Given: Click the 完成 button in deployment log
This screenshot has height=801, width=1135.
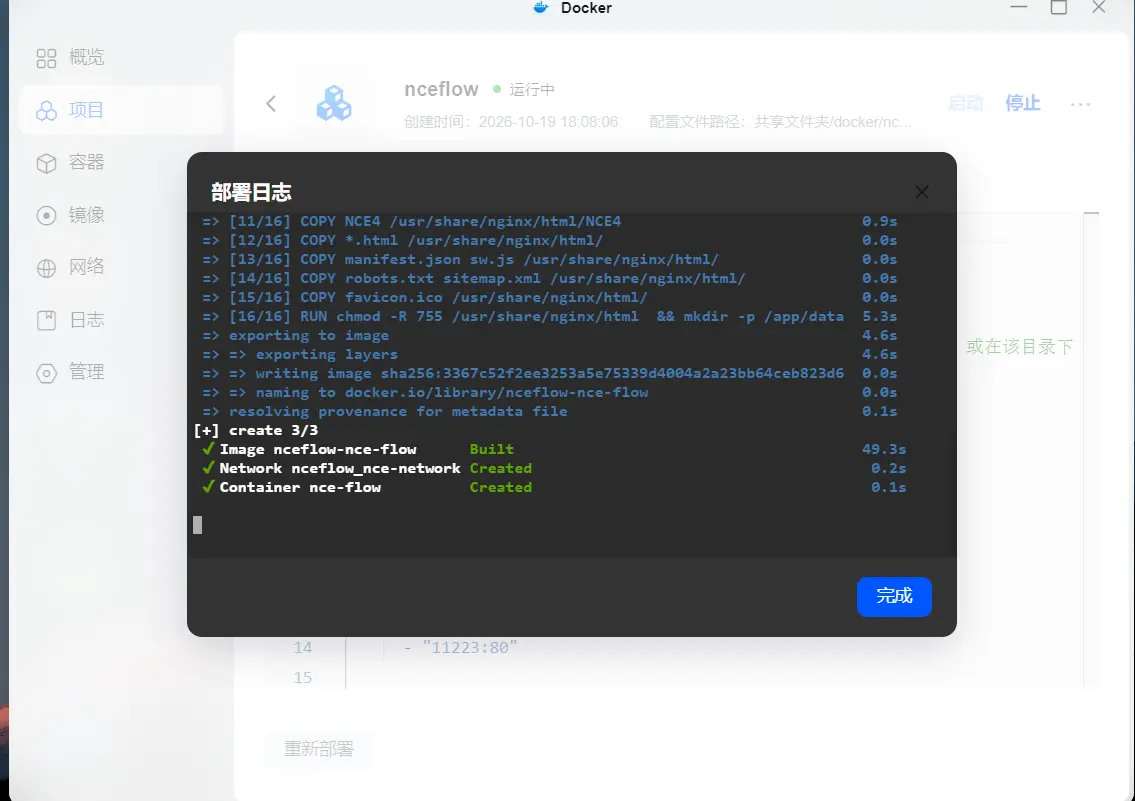Looking at the screenshot, I should point(894,597).
